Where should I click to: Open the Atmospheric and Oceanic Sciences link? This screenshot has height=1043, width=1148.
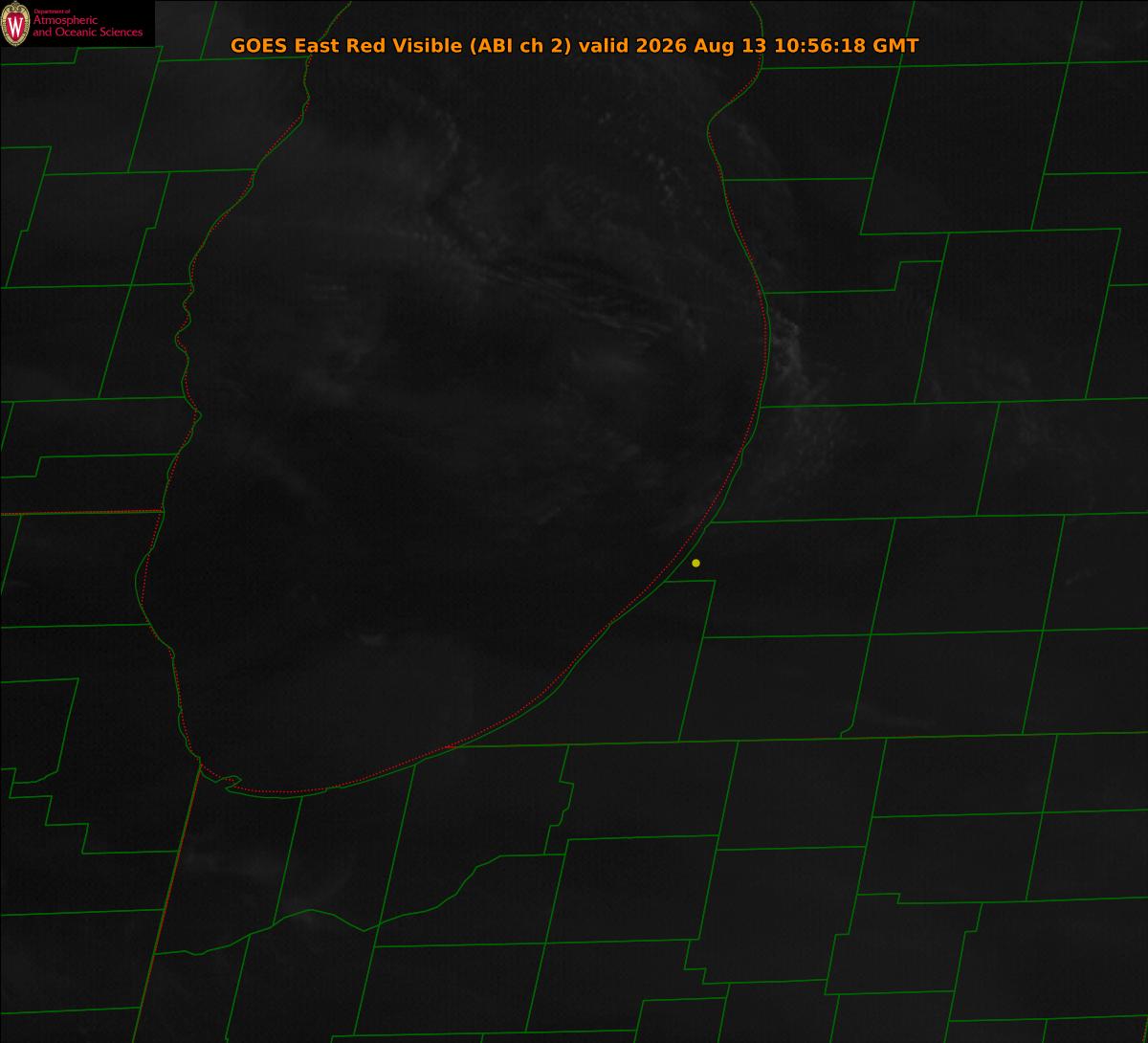pyautogui.click(x=87, y=25)
